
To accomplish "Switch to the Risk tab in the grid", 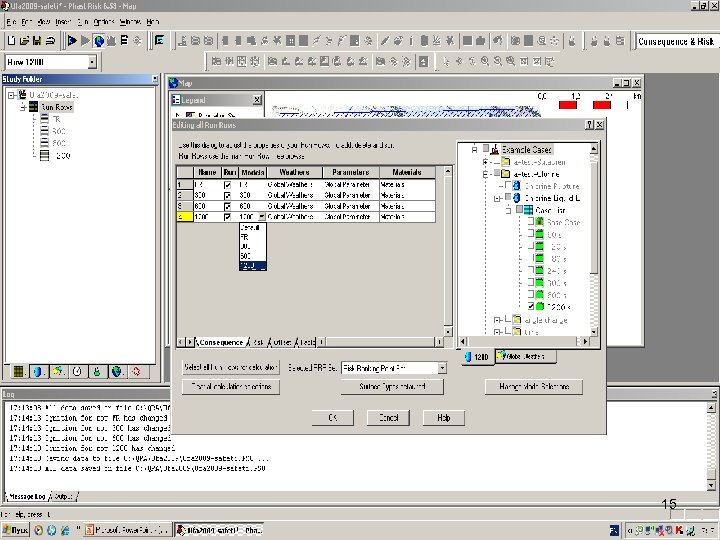I will [258, 342].
